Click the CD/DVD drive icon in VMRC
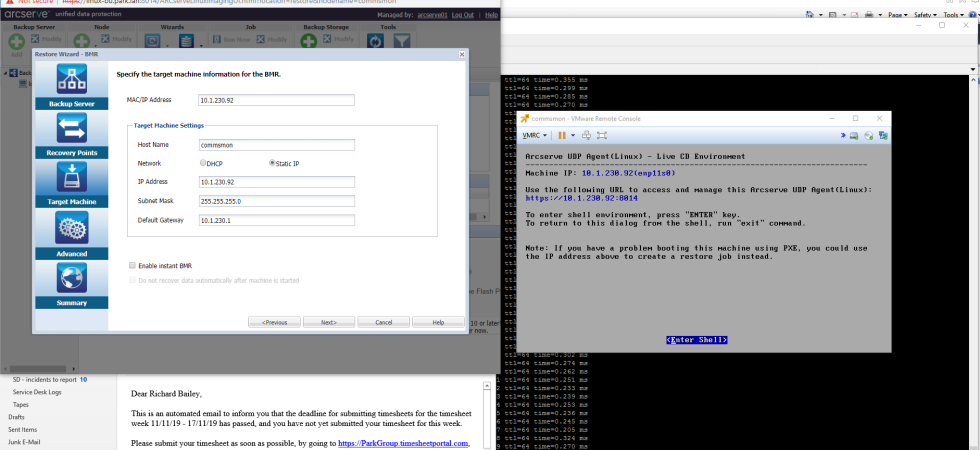Image resolution: width=980 pixels, height=450 pixels. click(x=869, y=135)
